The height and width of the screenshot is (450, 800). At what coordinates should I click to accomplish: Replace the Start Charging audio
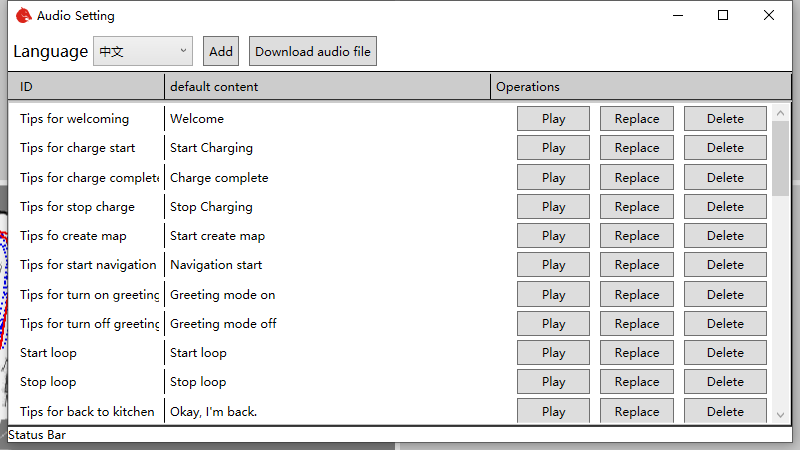(637, 148)
